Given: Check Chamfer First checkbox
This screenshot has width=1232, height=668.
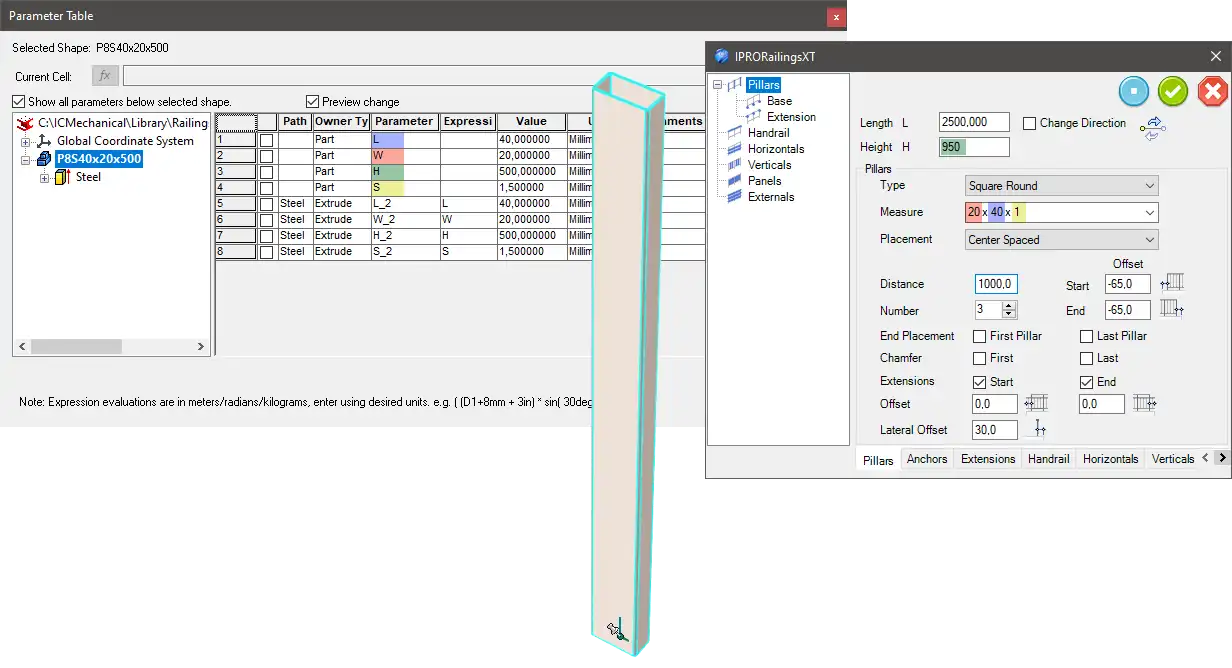Looking at the screenshot, I should tap(980, 358).
